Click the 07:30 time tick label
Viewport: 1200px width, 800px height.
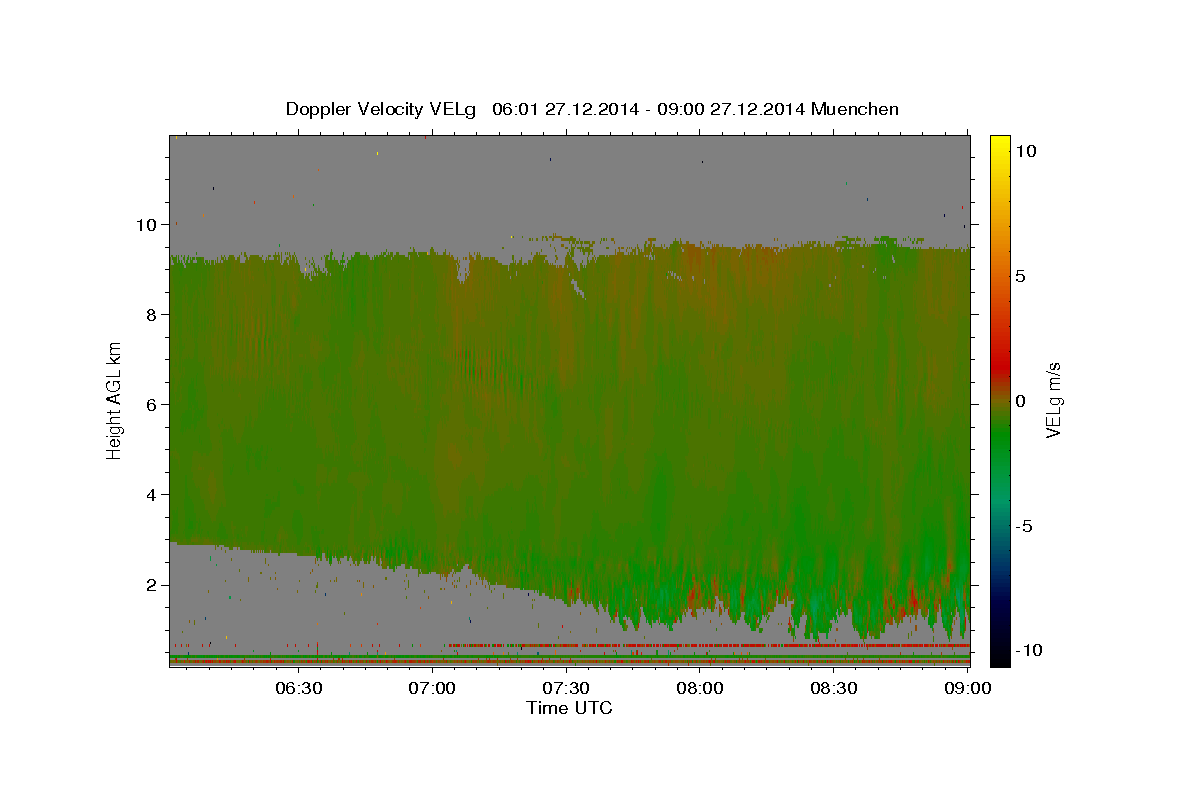567,689
